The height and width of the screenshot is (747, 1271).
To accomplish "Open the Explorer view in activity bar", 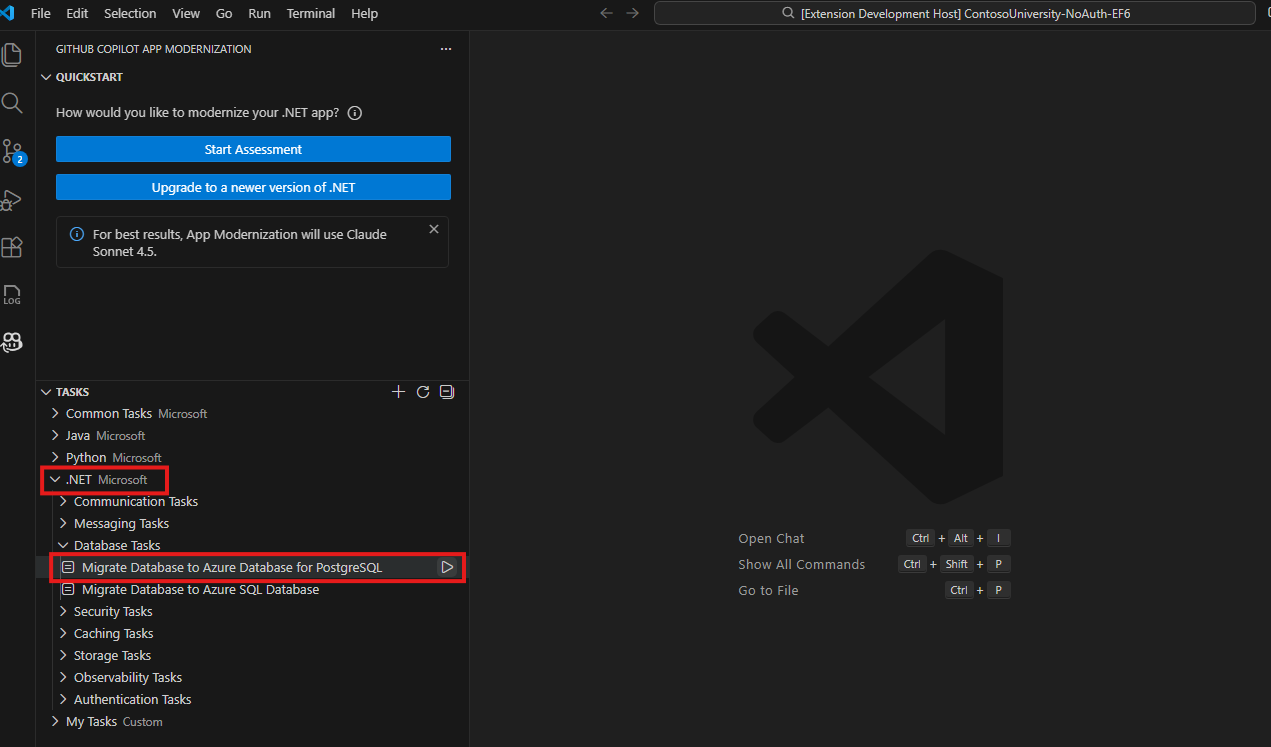I will [12, 55].
